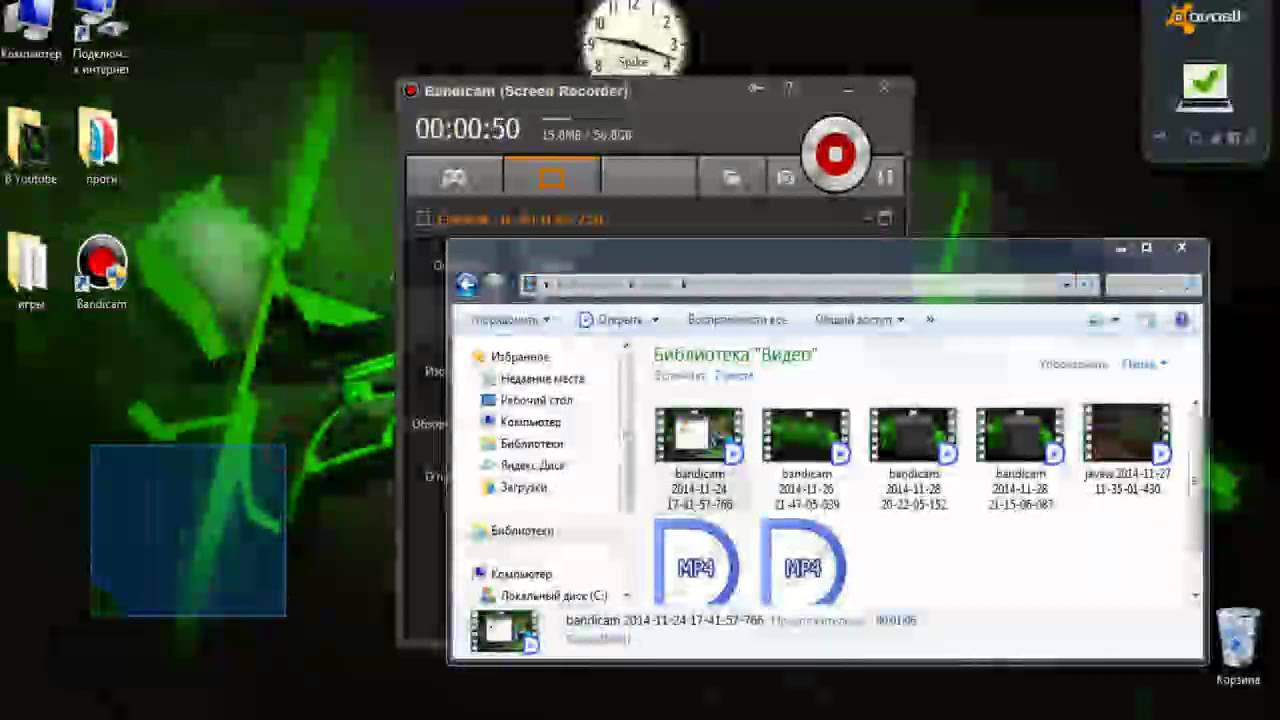
Task: Open the Подключение к интернету desktop icon
Action: [x=101, y=38]
